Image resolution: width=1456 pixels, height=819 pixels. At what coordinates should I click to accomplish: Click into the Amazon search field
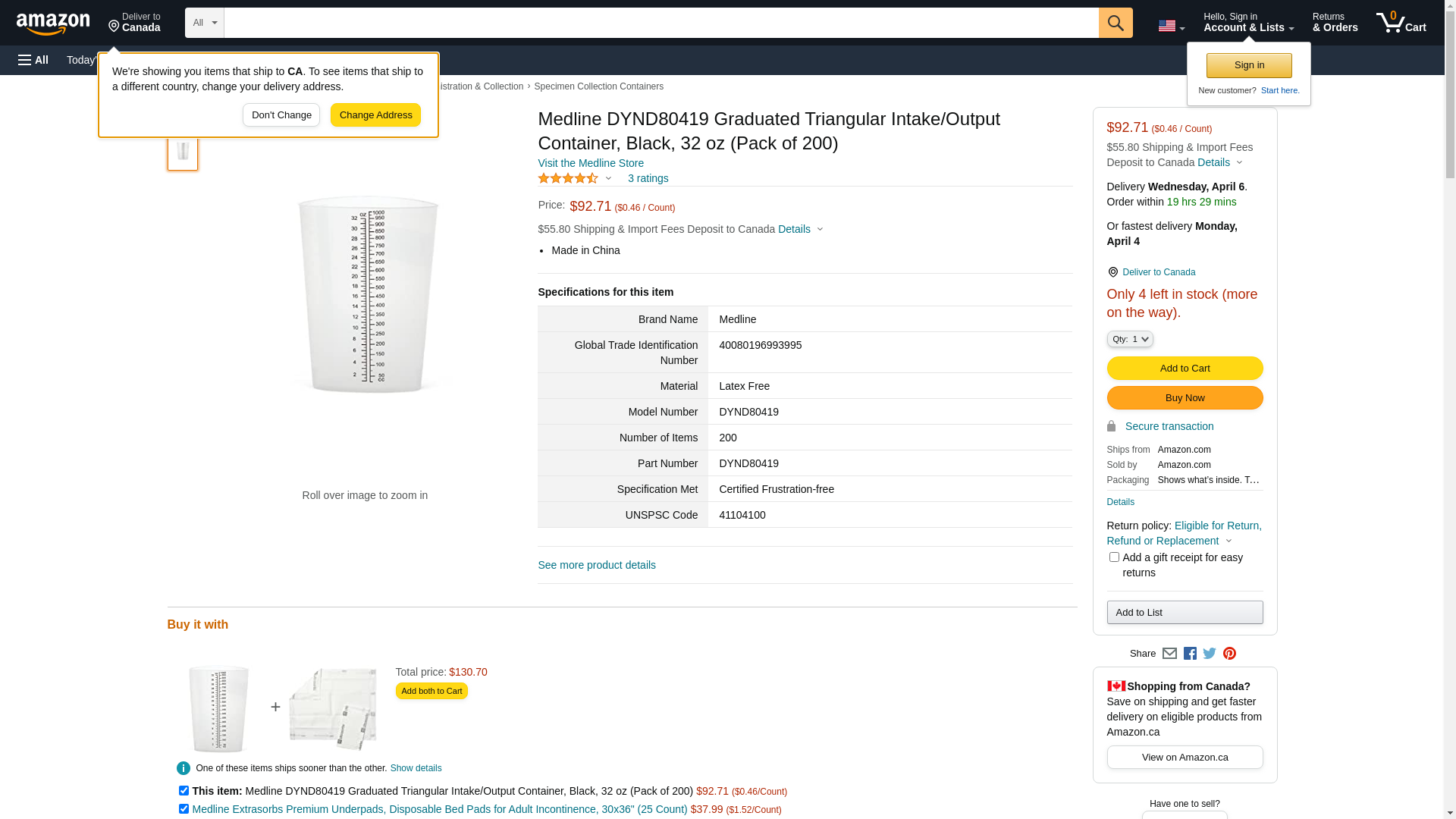click(x=661, y=23)
